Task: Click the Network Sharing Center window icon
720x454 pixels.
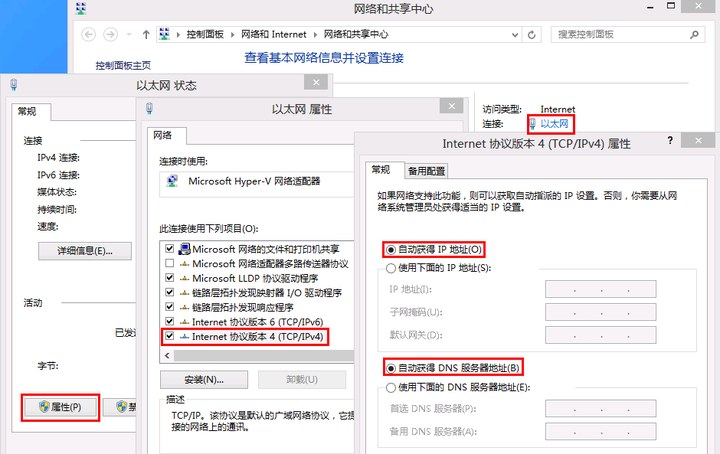Action: click(81, 8)
